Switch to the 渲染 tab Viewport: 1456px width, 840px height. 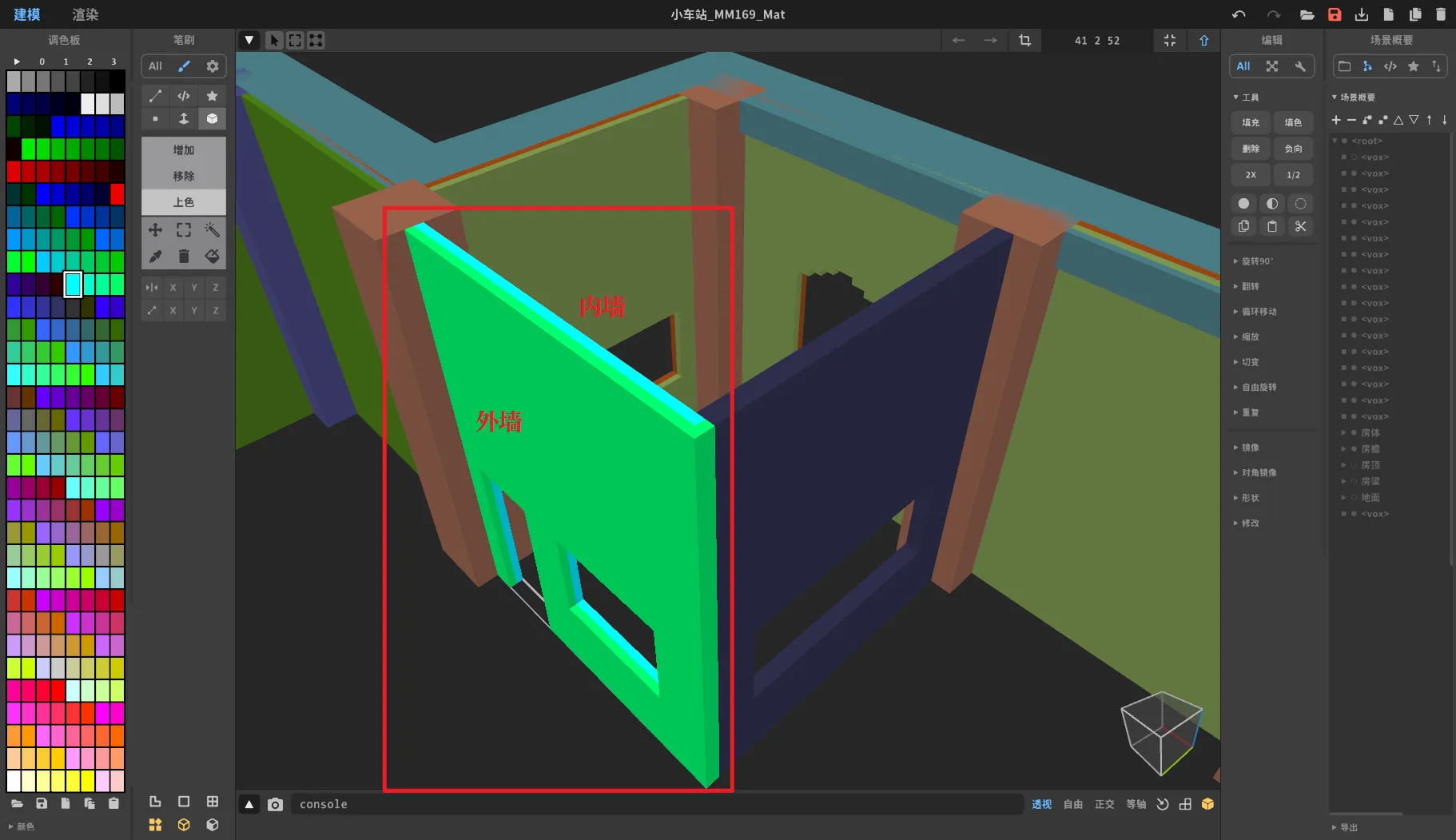tap(86, 14)
